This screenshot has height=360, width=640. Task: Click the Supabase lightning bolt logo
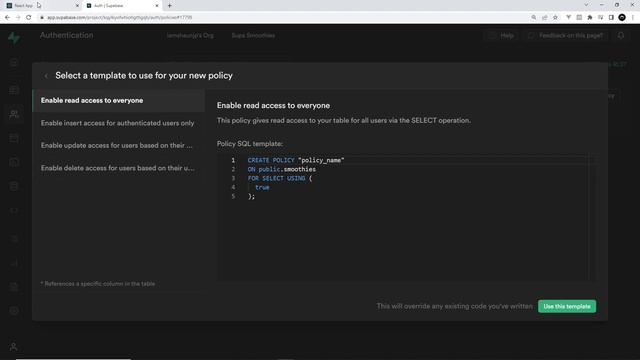(x=14, y=38)
